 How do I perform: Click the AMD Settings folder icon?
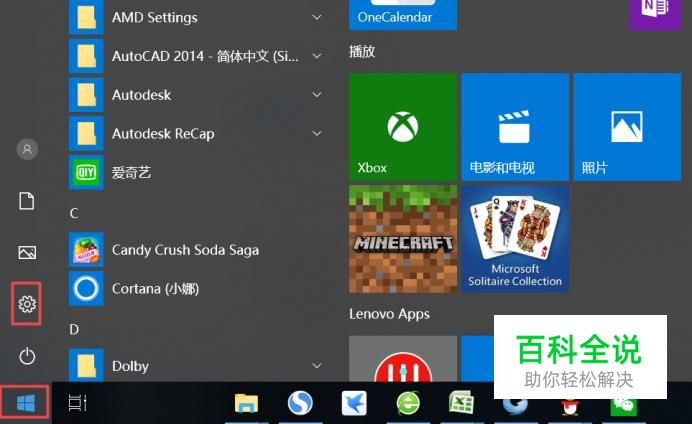coord(86,17)
